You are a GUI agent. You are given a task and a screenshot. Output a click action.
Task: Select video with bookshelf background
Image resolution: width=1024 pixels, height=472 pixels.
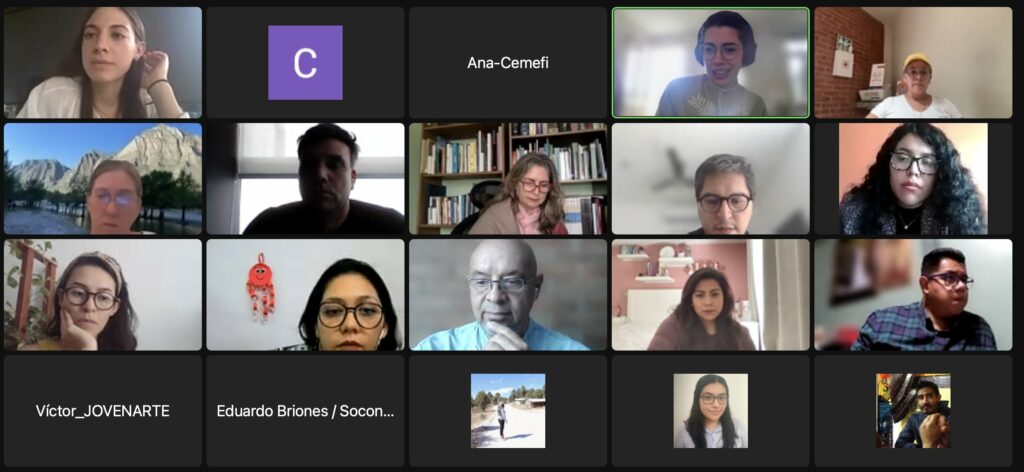(508, 179)
